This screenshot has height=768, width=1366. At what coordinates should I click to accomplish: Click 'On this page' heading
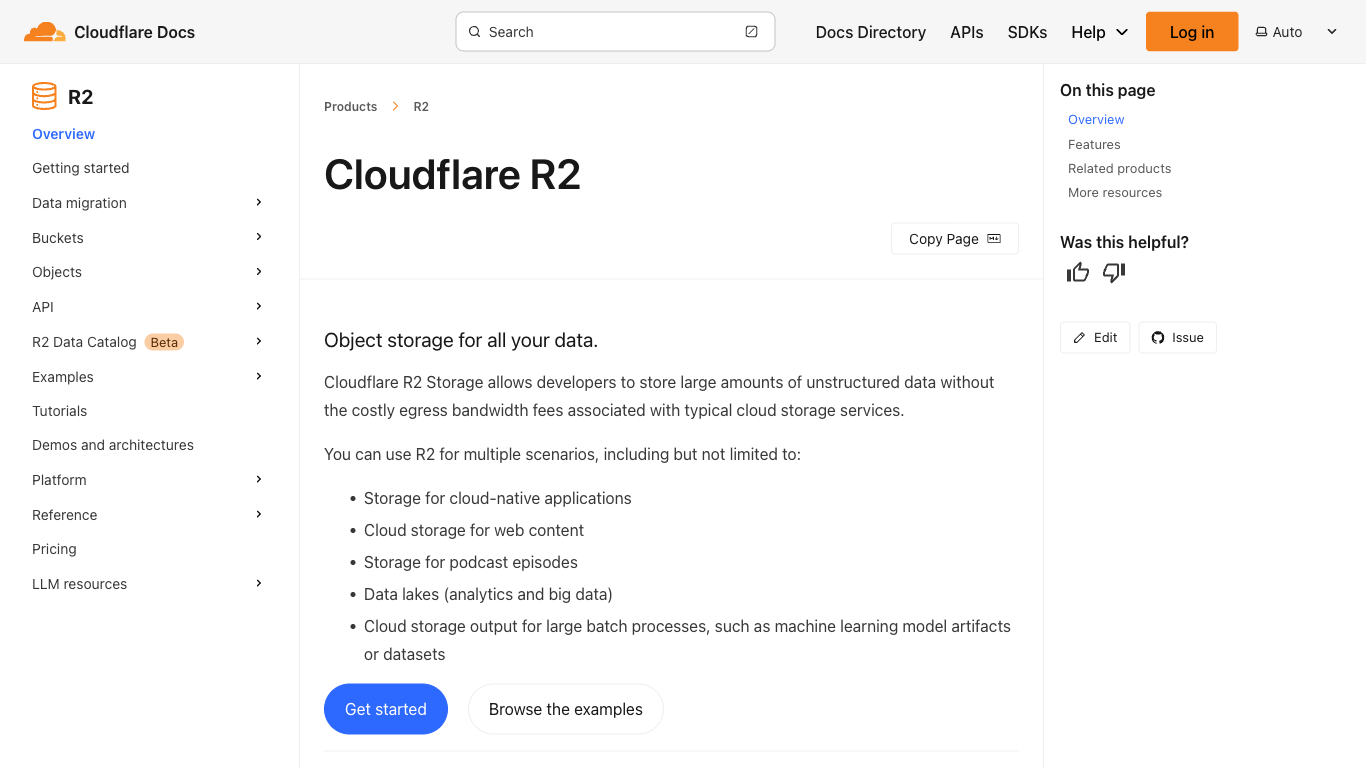[x=1107, y=90]
